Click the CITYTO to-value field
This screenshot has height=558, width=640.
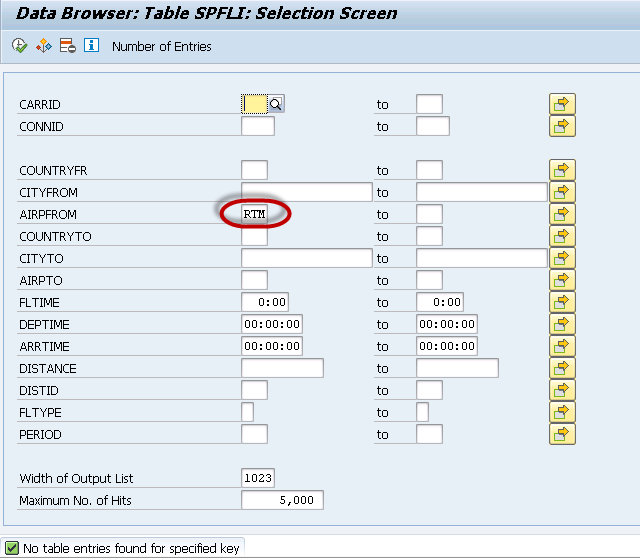coord(482,258)
